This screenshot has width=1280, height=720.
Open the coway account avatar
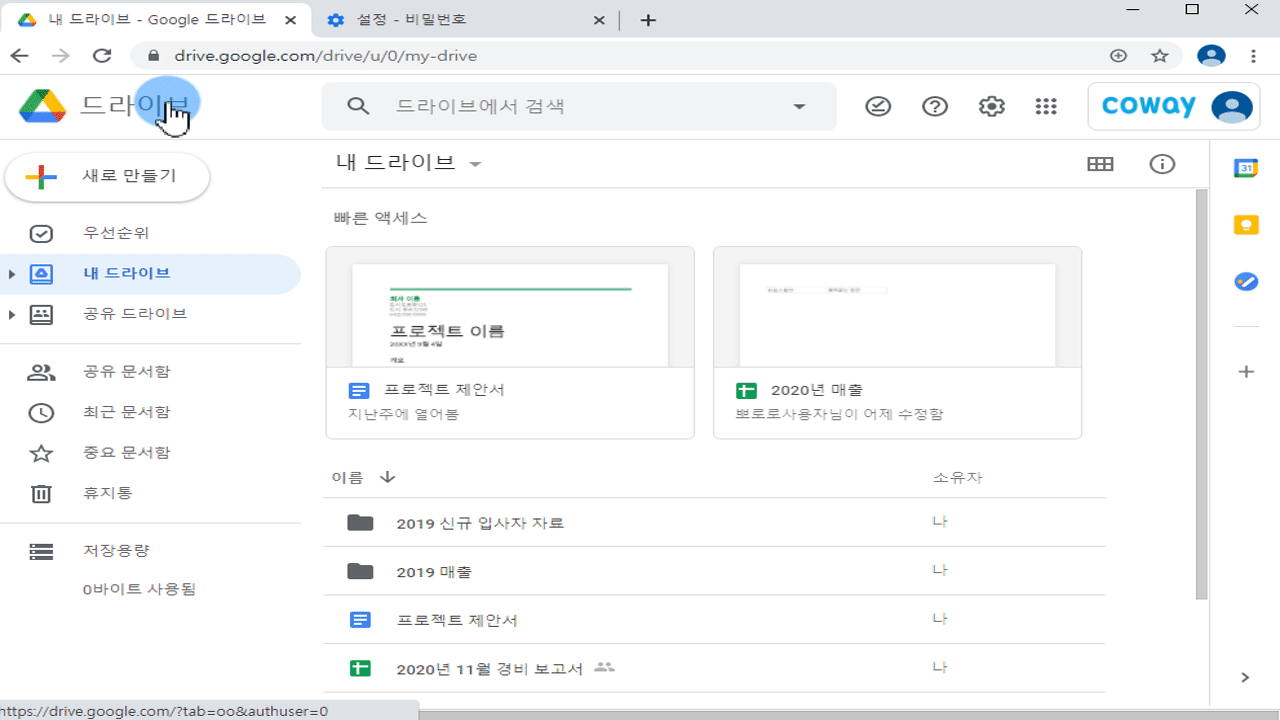(x=1231, y=106)
